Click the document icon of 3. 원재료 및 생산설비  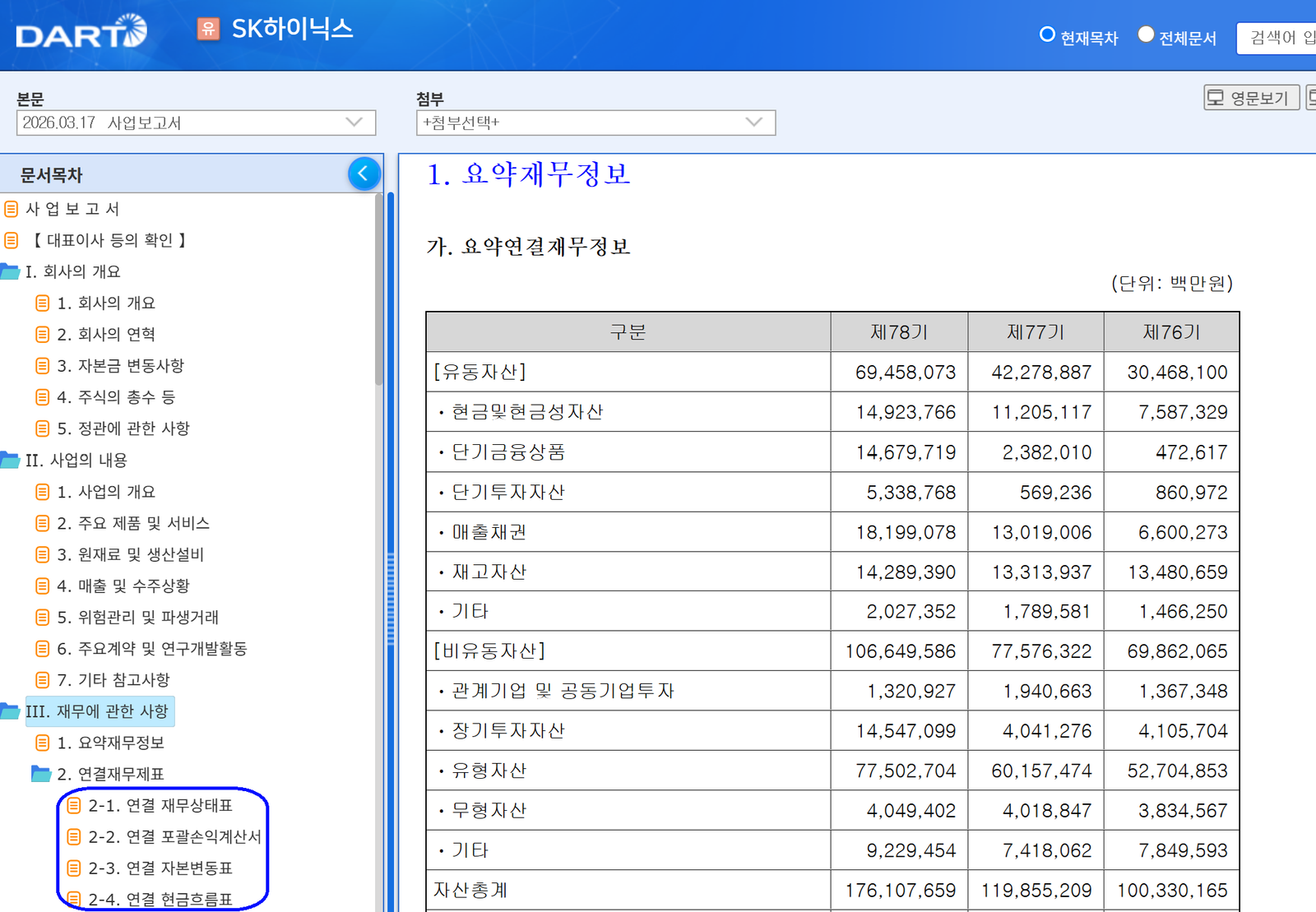43,554
